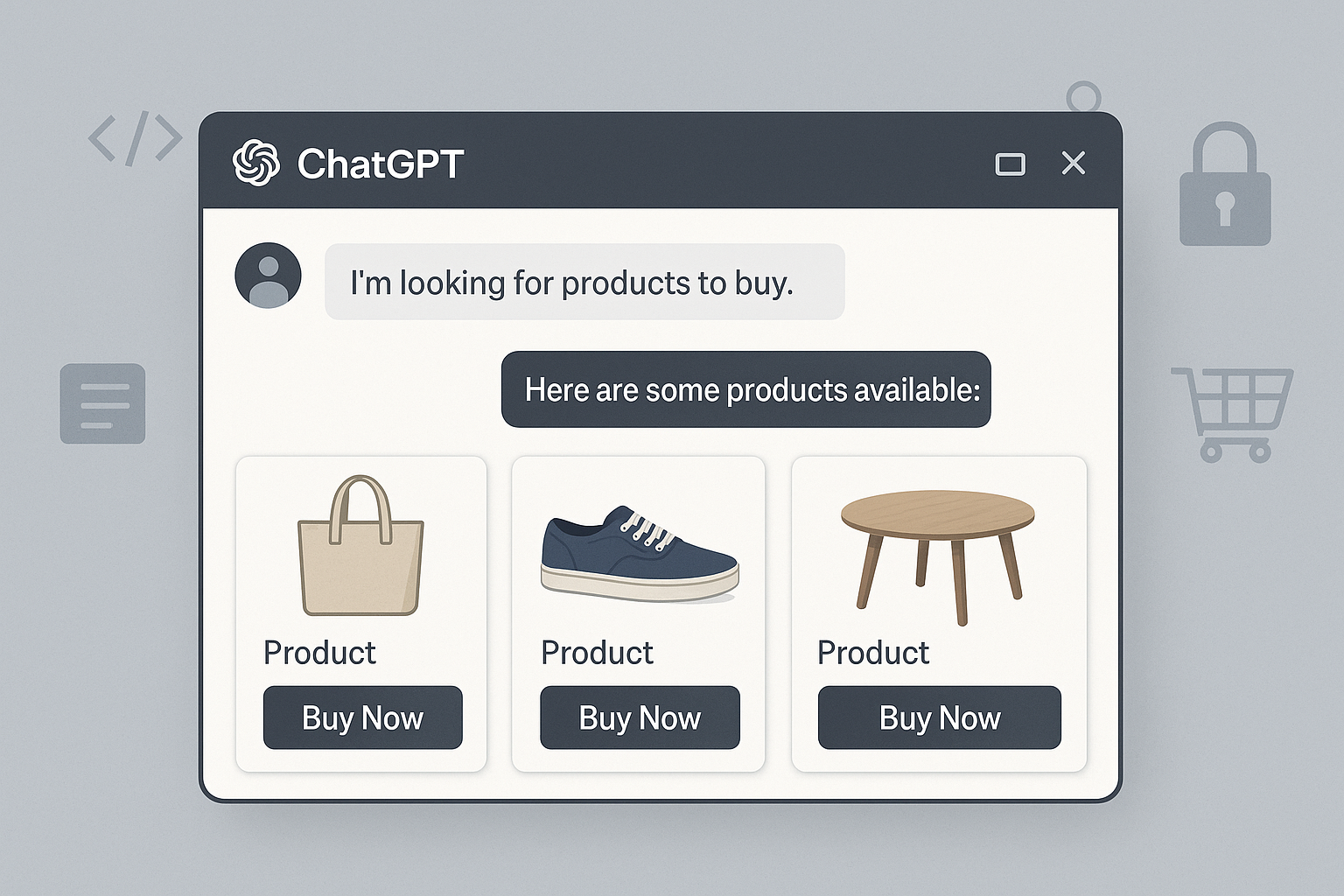Click the ChatGPT title text

click(x=380, y=164)
